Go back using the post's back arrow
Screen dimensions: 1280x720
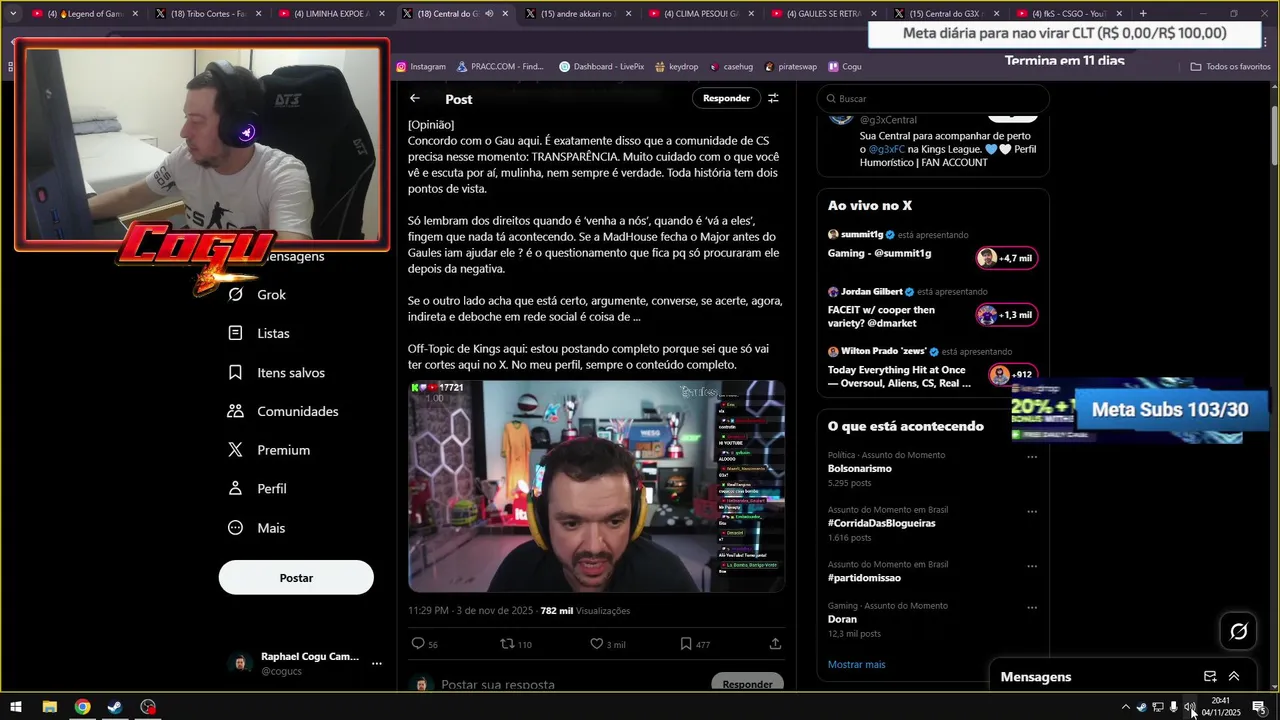click(415, 98)
